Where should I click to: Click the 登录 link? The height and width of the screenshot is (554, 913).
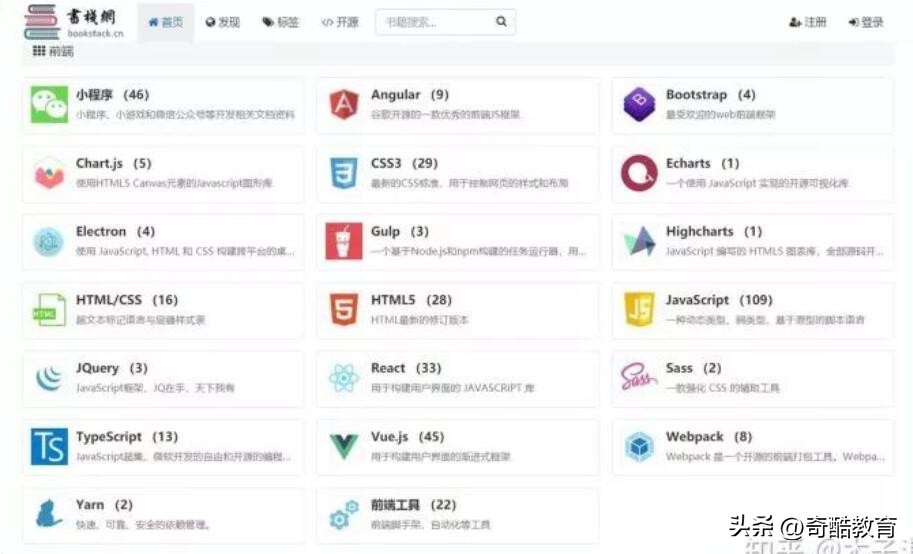866,22
